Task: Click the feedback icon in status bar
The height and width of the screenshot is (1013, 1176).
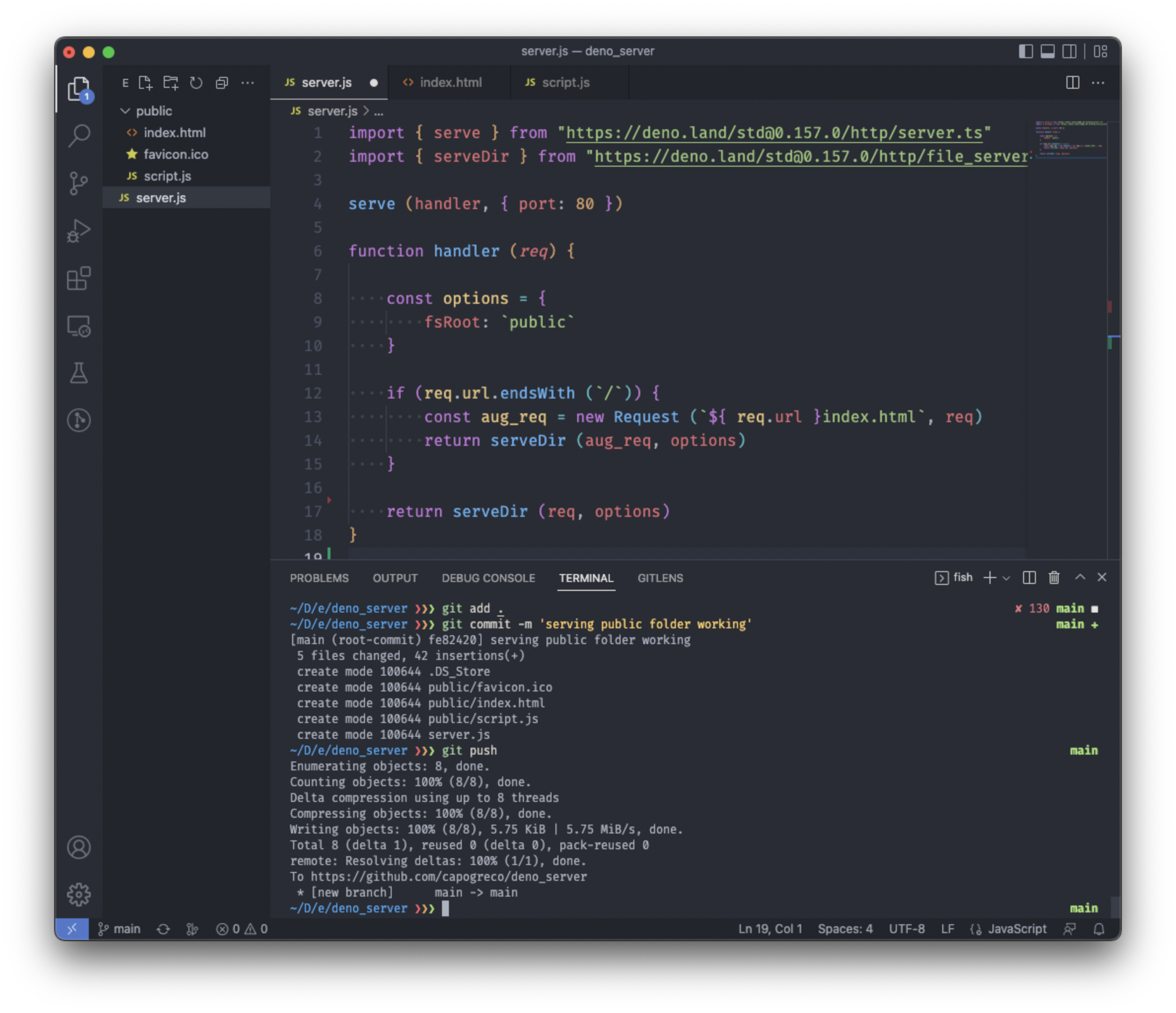Action: pos(1070,930)
